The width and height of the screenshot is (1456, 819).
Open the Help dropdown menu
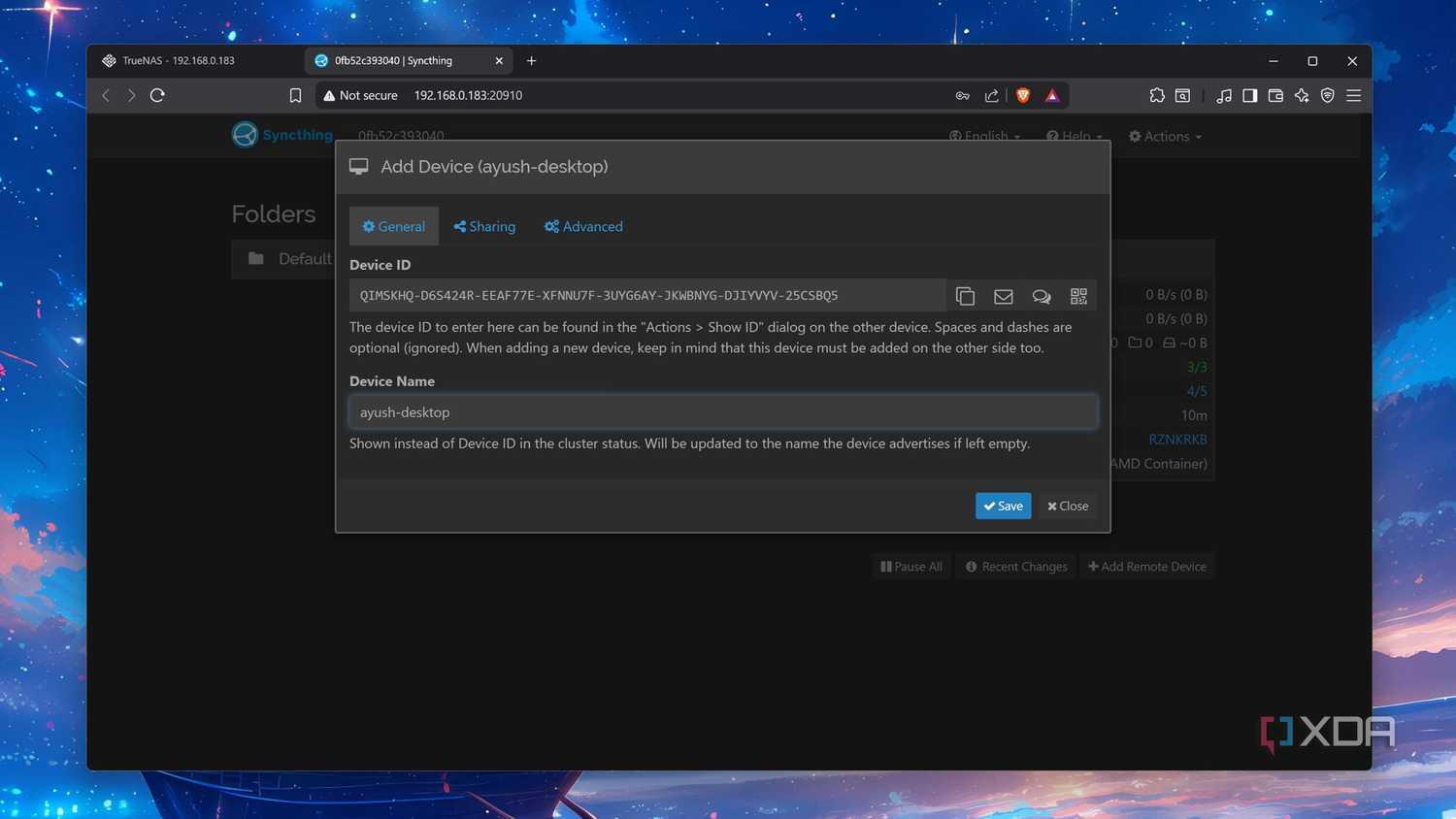click(1075, 137)
